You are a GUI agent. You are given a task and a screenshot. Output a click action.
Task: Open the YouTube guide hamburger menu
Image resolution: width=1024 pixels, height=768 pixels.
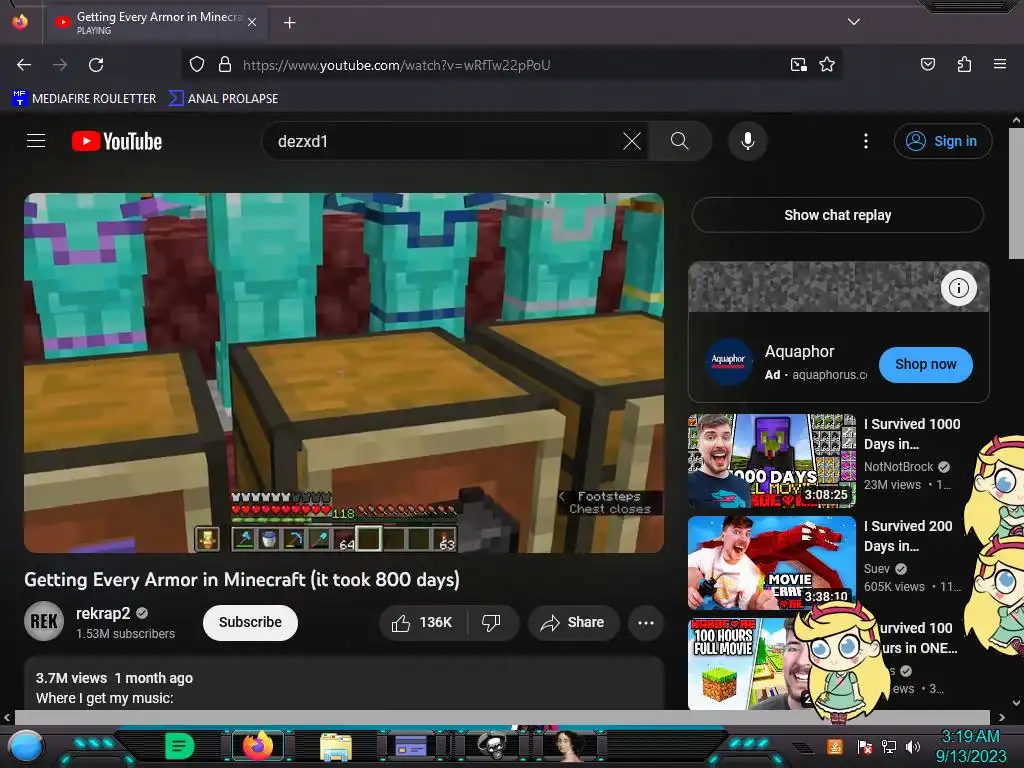[x=36, y=141]
